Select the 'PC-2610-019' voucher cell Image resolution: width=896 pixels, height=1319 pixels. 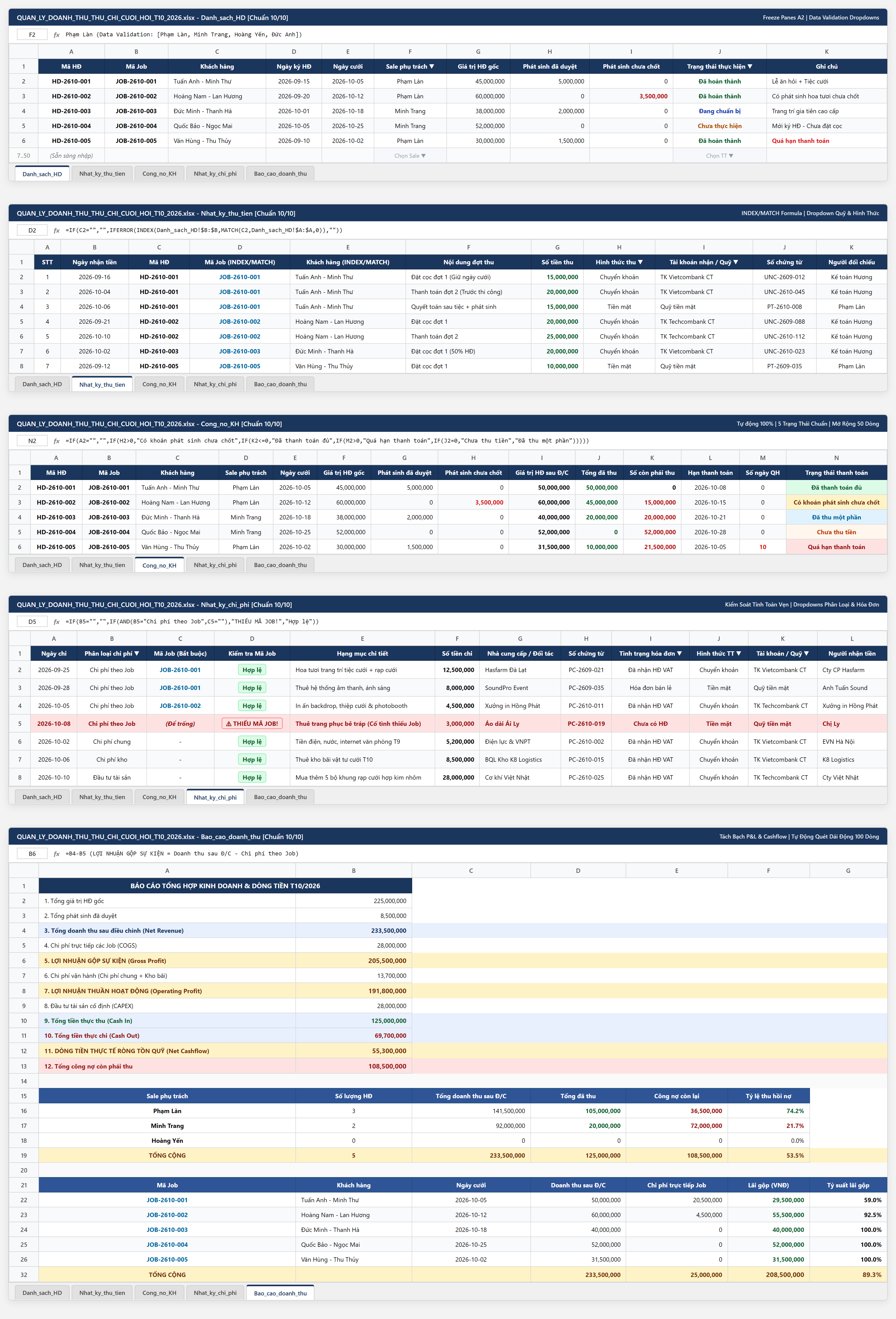[x=586, y=724]
